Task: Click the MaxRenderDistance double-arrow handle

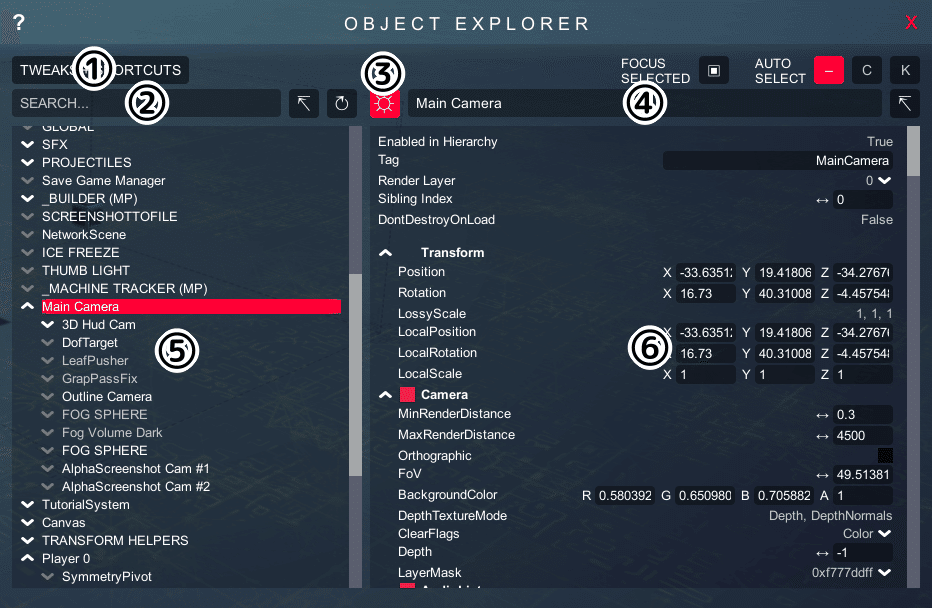Action: click(822, 436)
